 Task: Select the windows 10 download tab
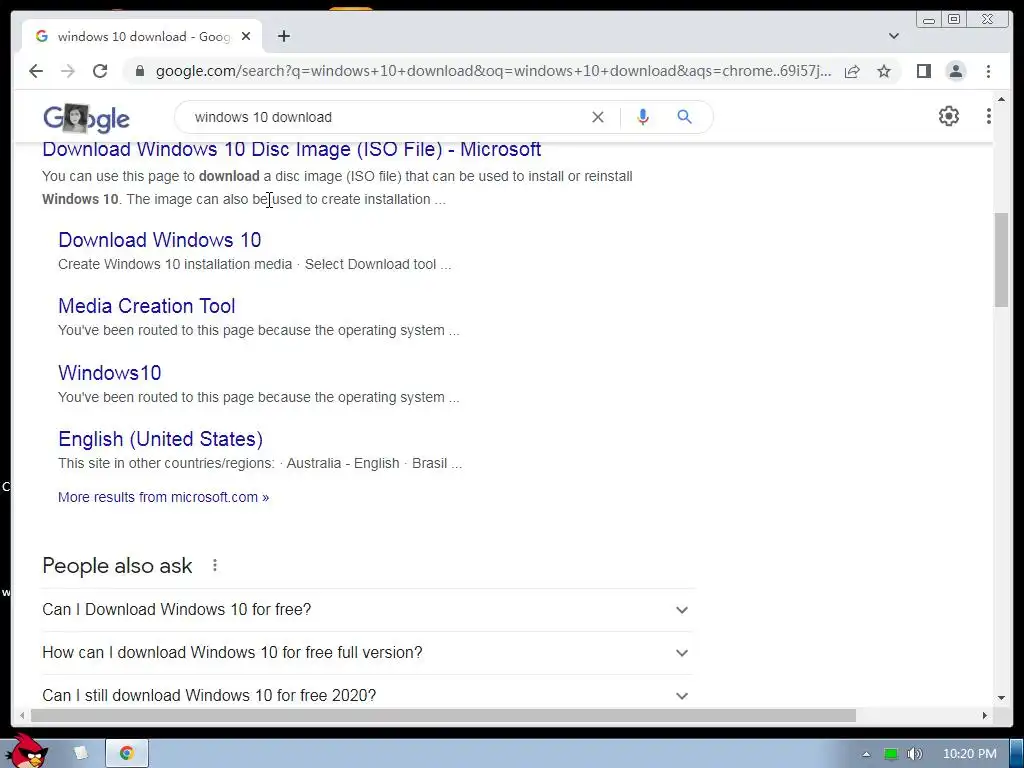point(143,37)
